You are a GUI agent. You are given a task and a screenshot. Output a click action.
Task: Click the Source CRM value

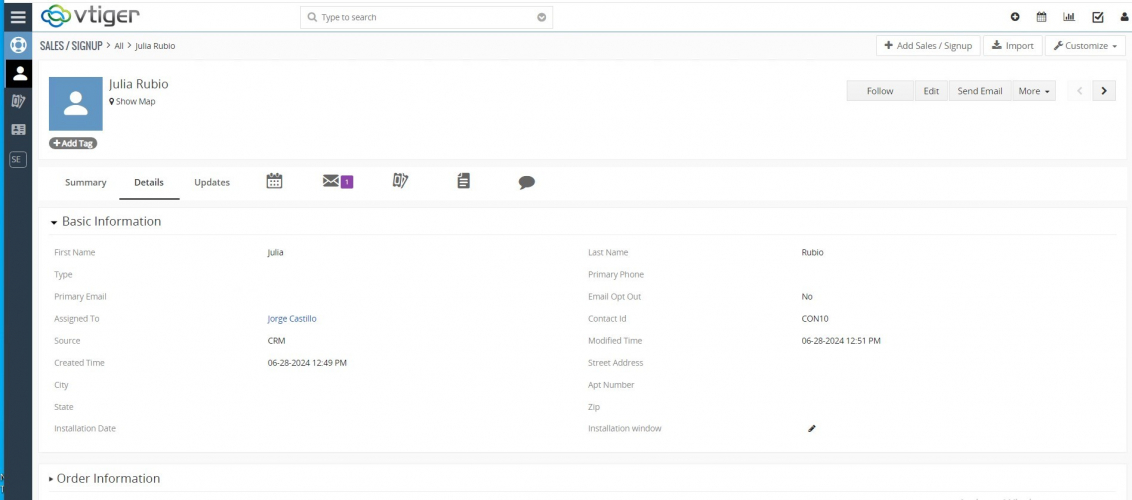277,341
